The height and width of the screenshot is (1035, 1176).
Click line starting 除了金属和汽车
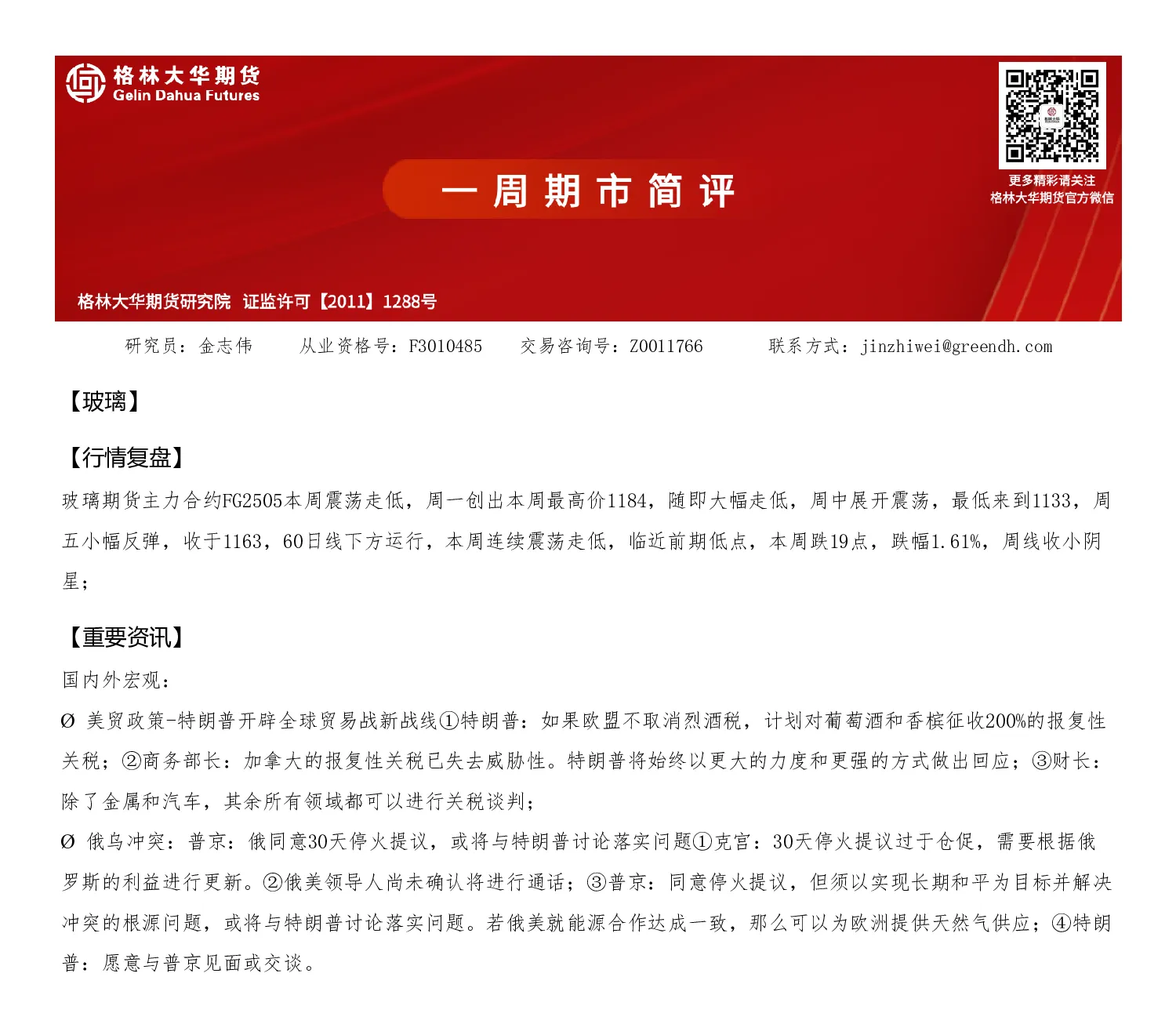pos(299,801)
